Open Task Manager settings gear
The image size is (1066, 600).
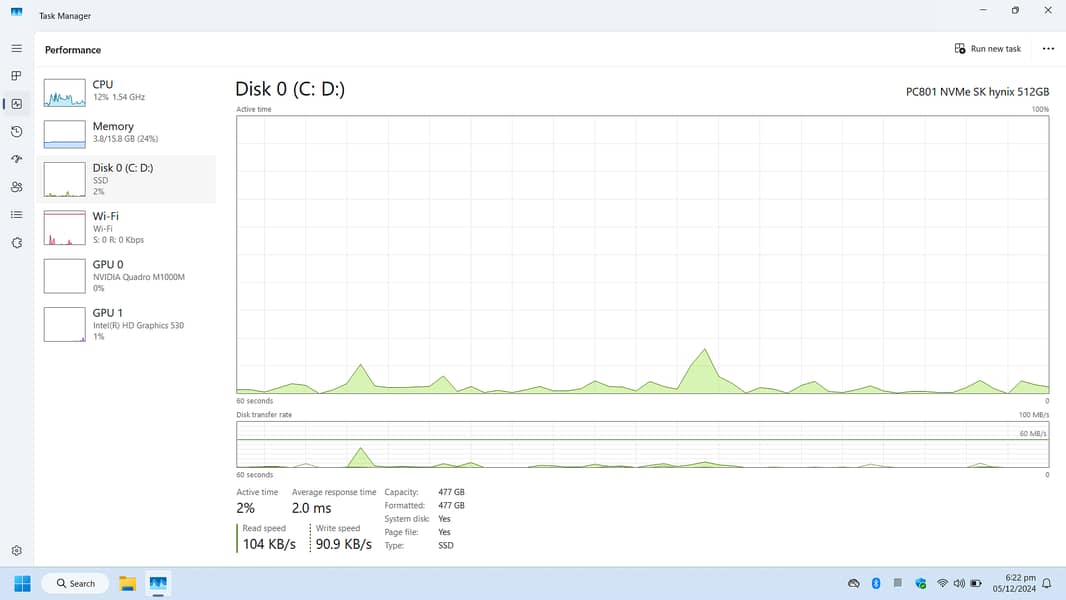coord(16,551)
